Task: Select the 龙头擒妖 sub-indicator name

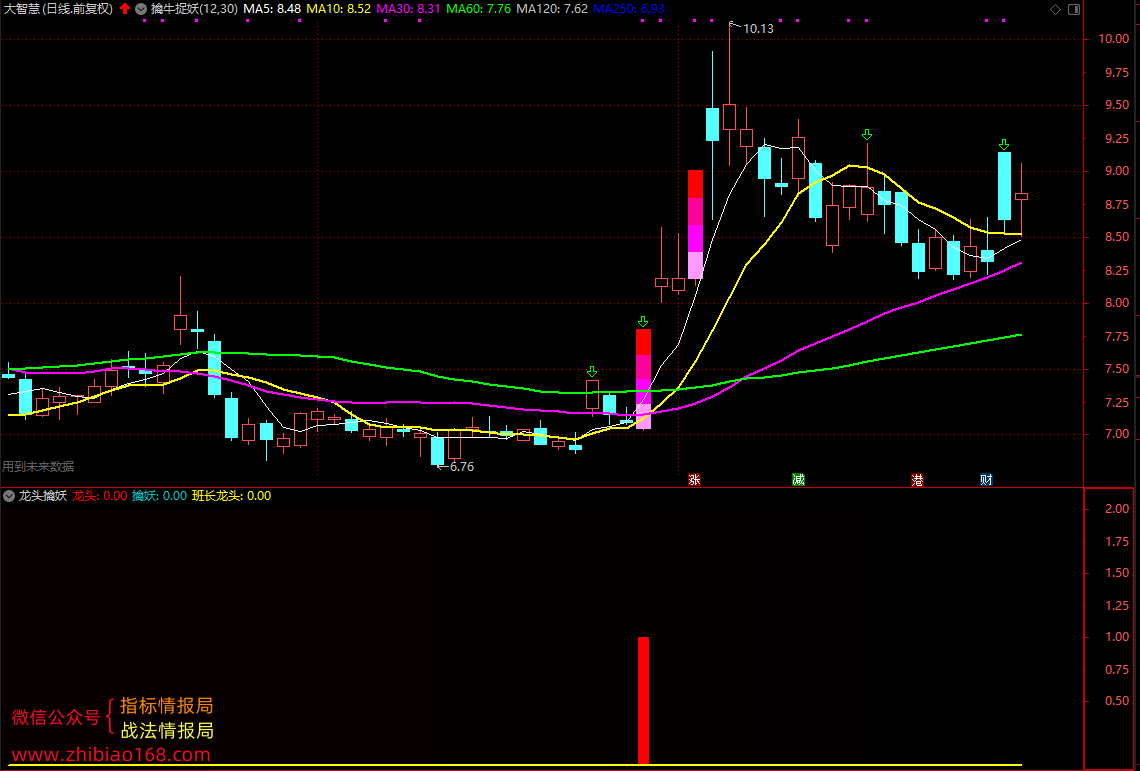Action: (43, 496)
